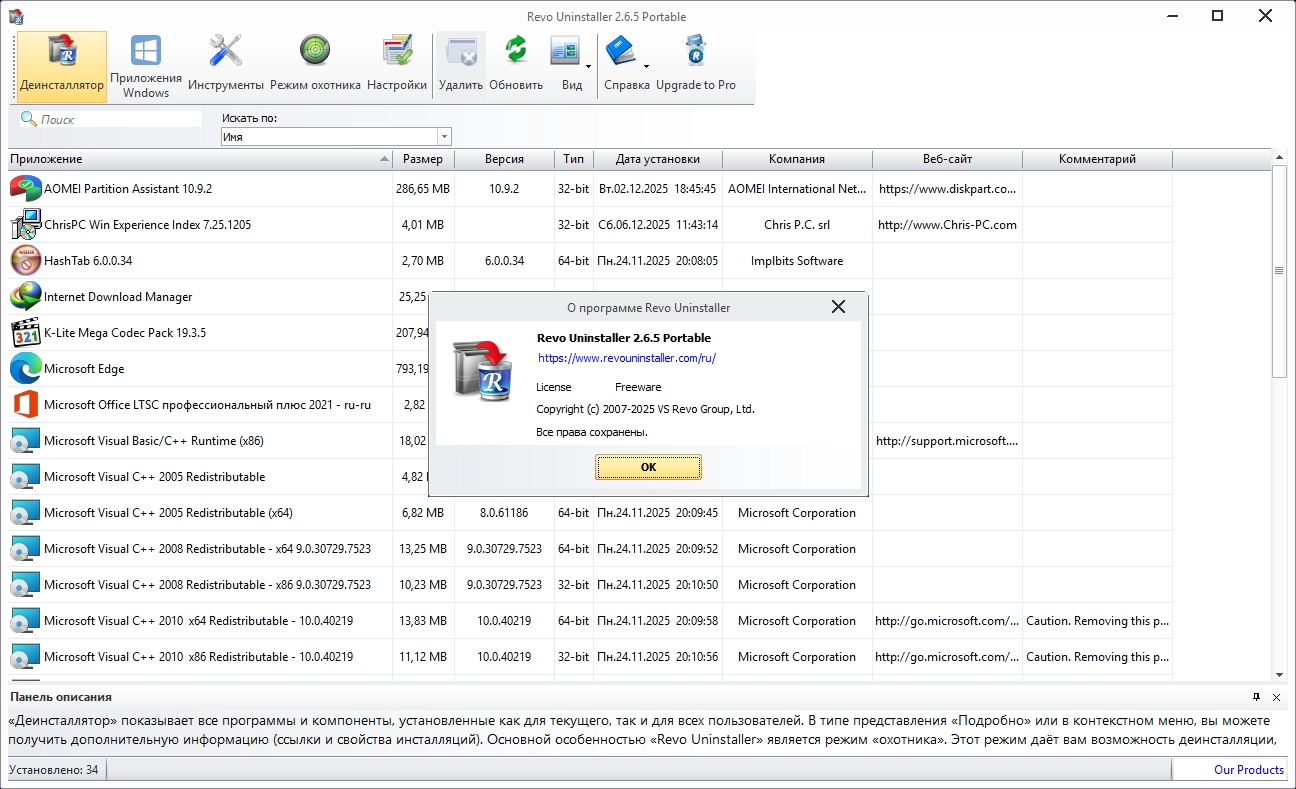
Task: Click the Freeware license text in the About dialog
Action: 638,387
